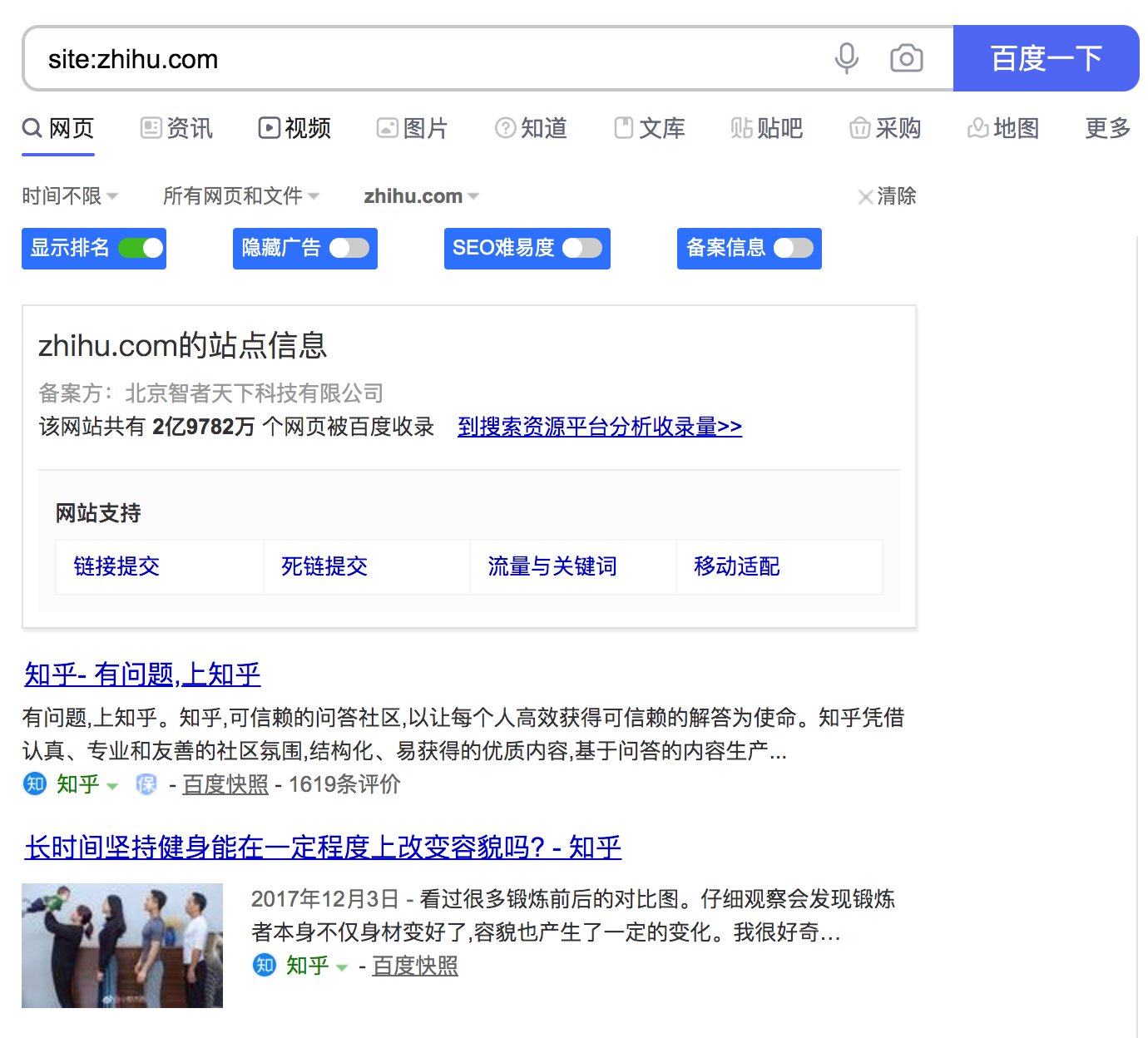The width and height of the screenshot is (1148, 1038).
Task: Enable the 备案信息 toggle switch
Action: pos(794,248)
